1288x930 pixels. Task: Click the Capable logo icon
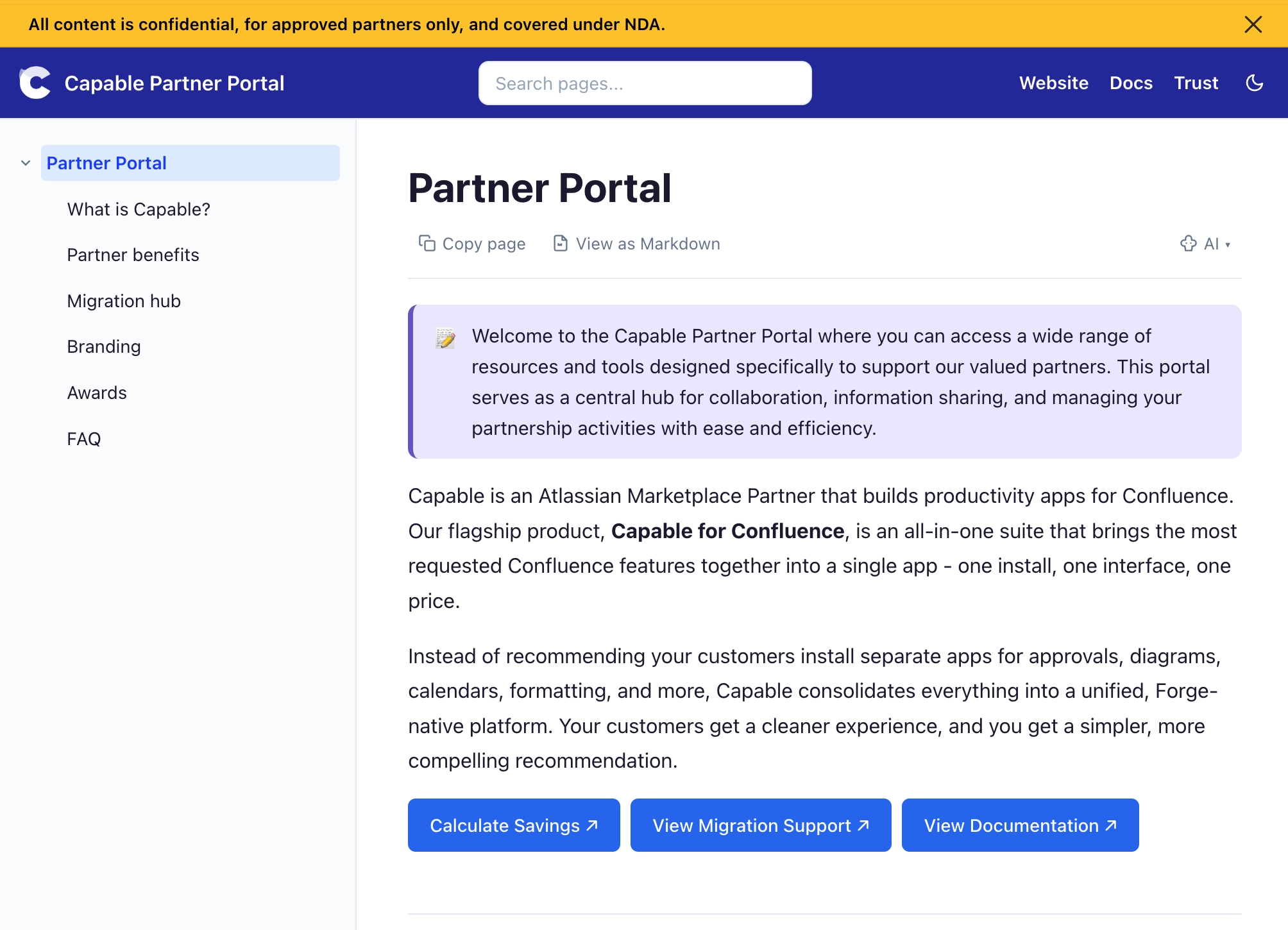[35, 83]
